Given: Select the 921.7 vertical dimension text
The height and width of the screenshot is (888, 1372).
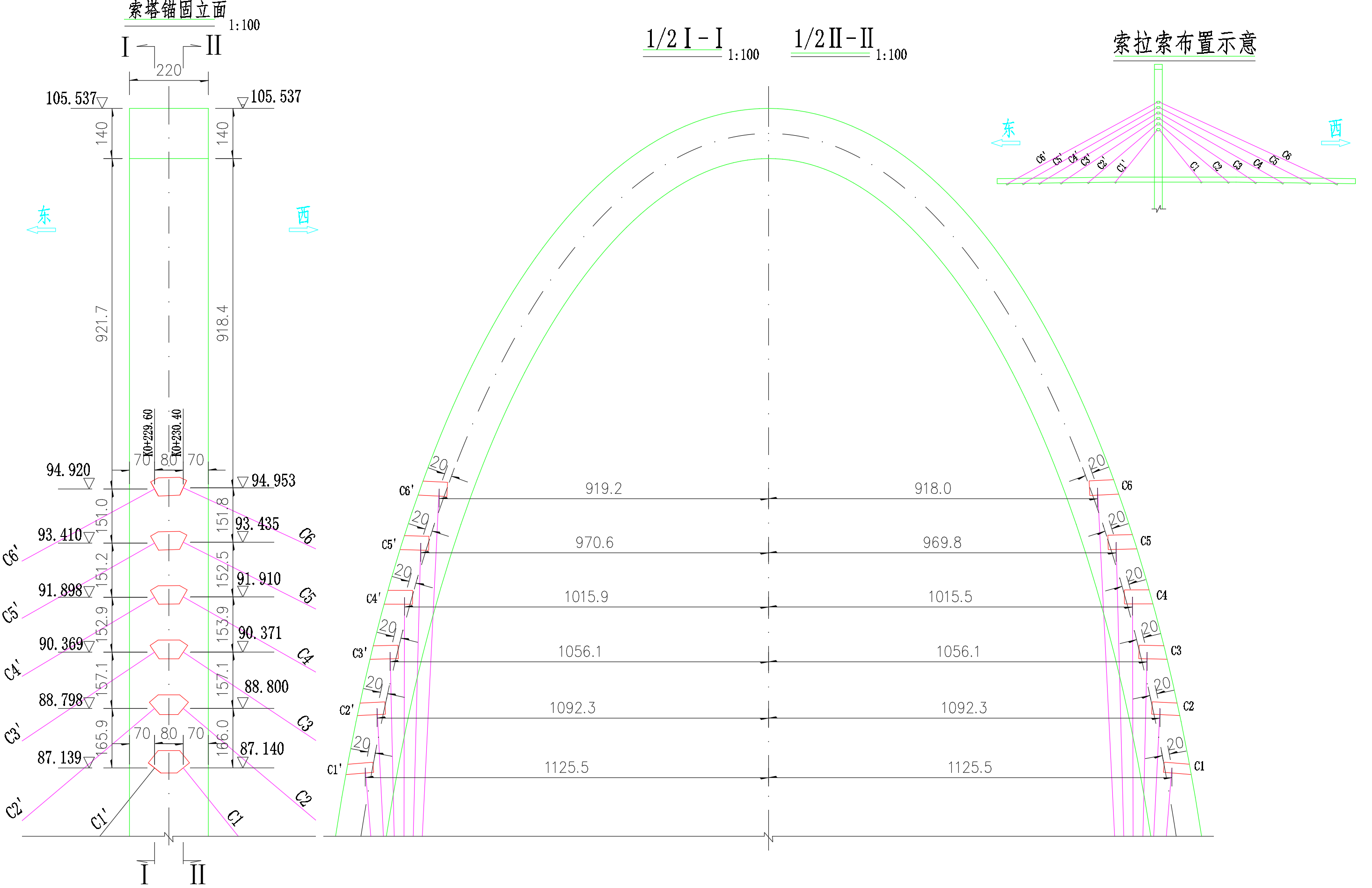Looking at the screenshot, I should click(x=102, y=323).
